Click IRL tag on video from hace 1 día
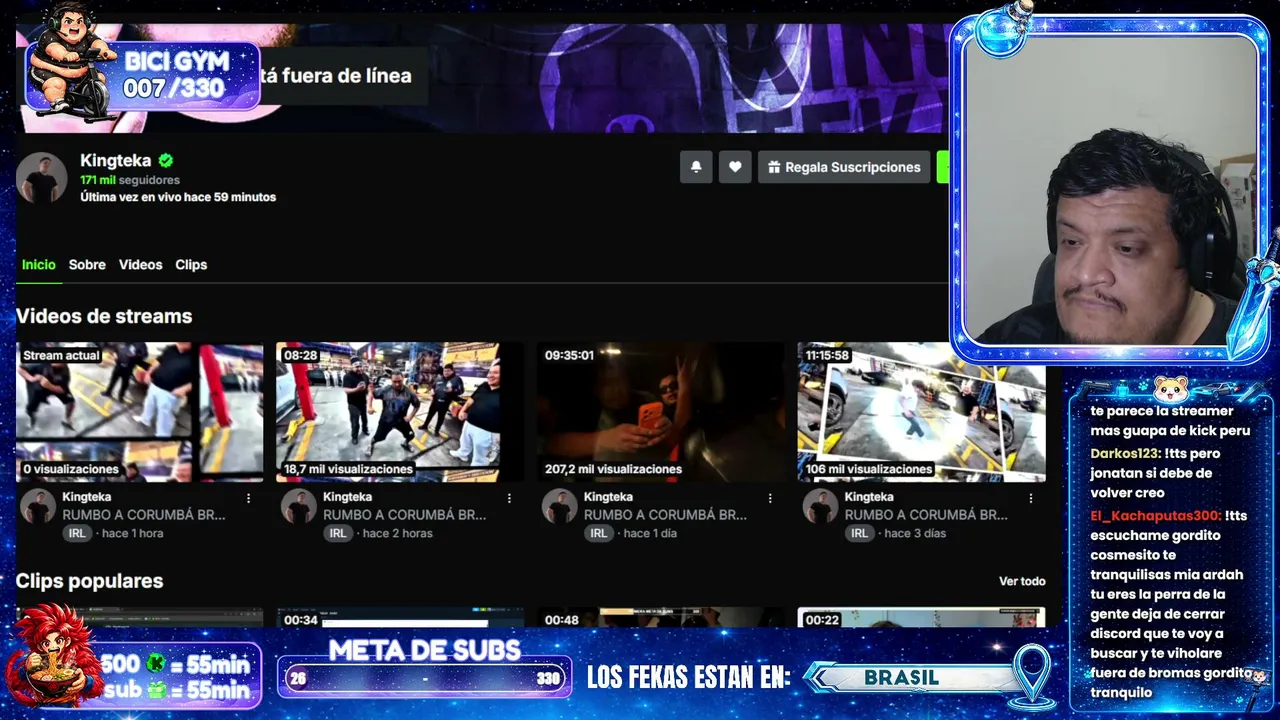This screenshot has width=1280, height=720. [598, 534]
